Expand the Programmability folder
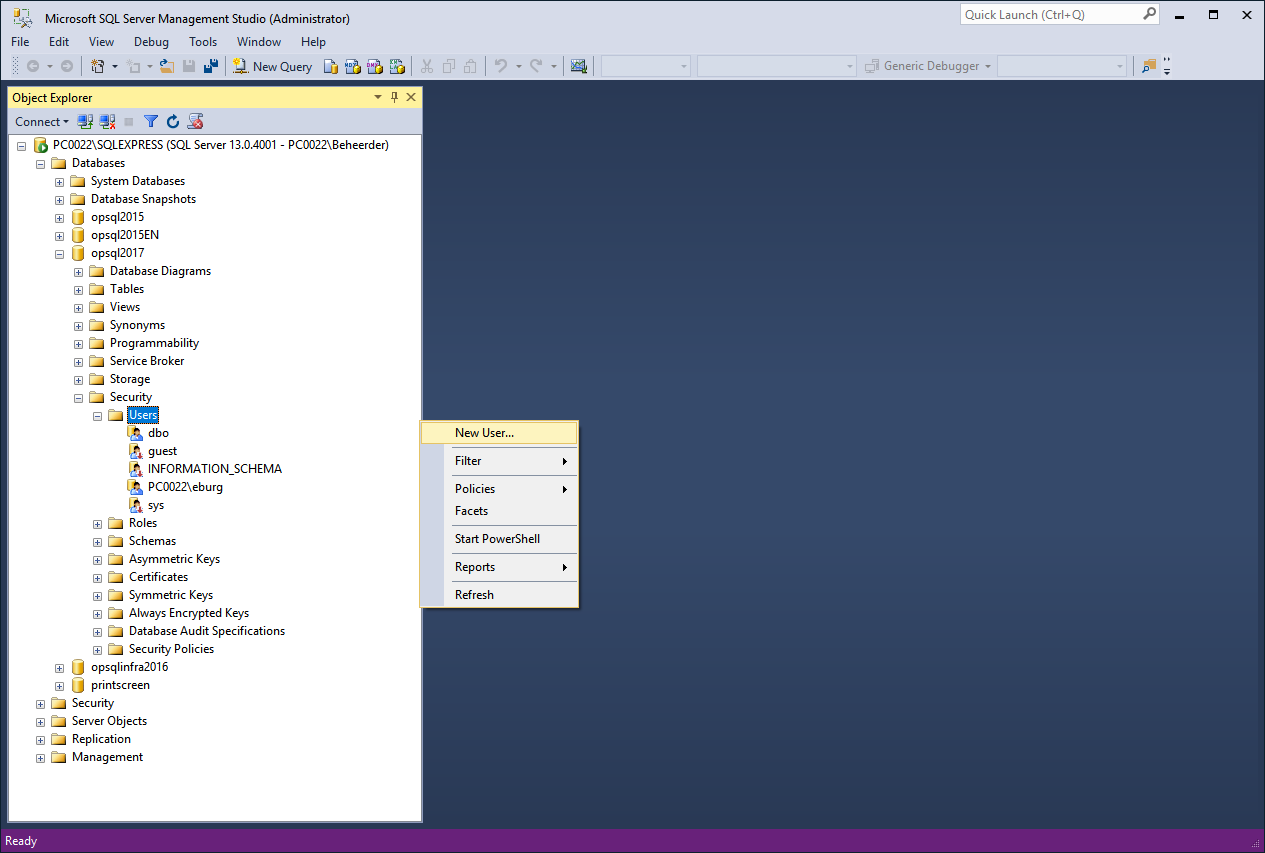The height and width of the screenshot is (853, 1265). tap(79, 344)
